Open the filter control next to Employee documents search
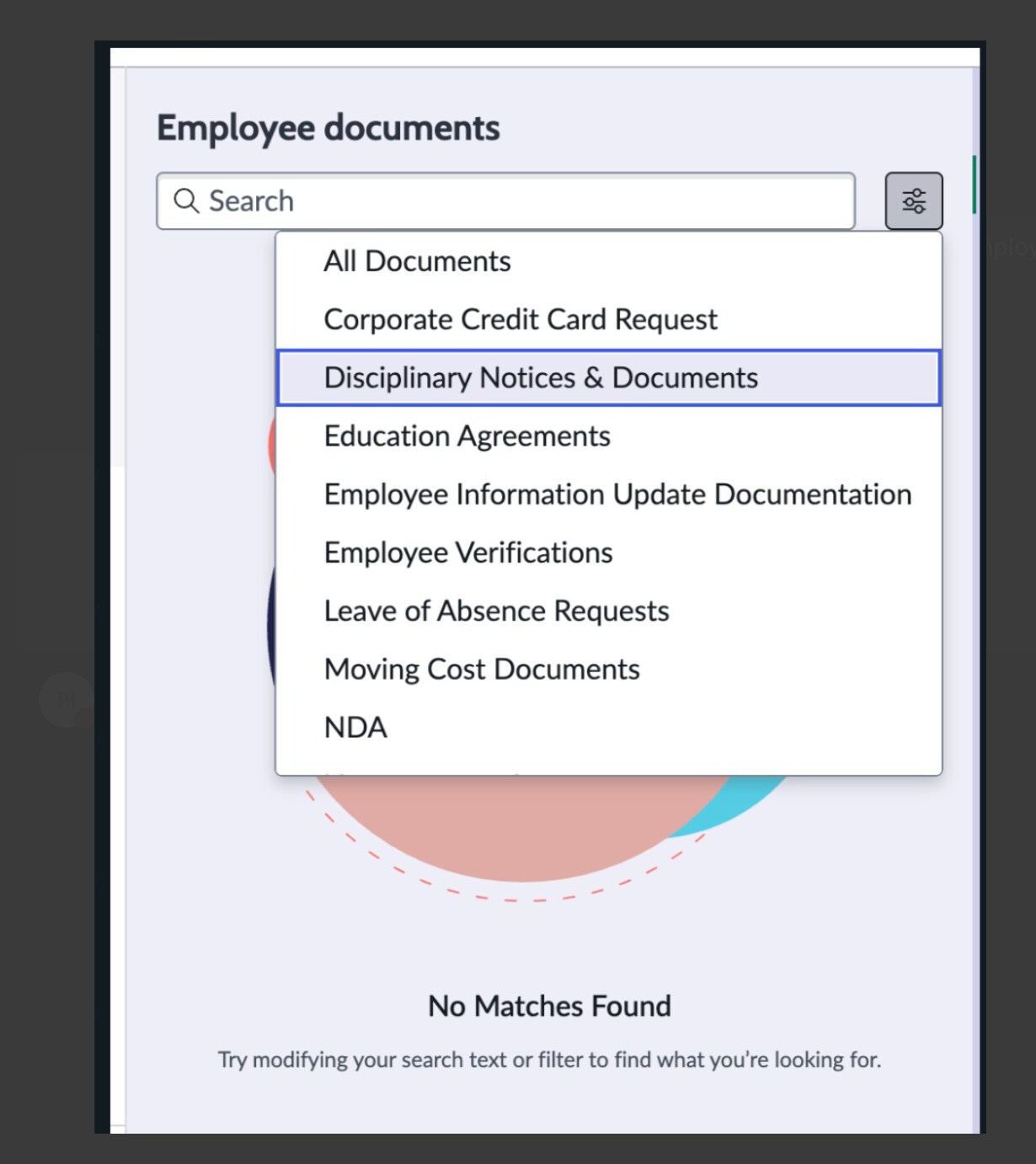 point(913,200)
